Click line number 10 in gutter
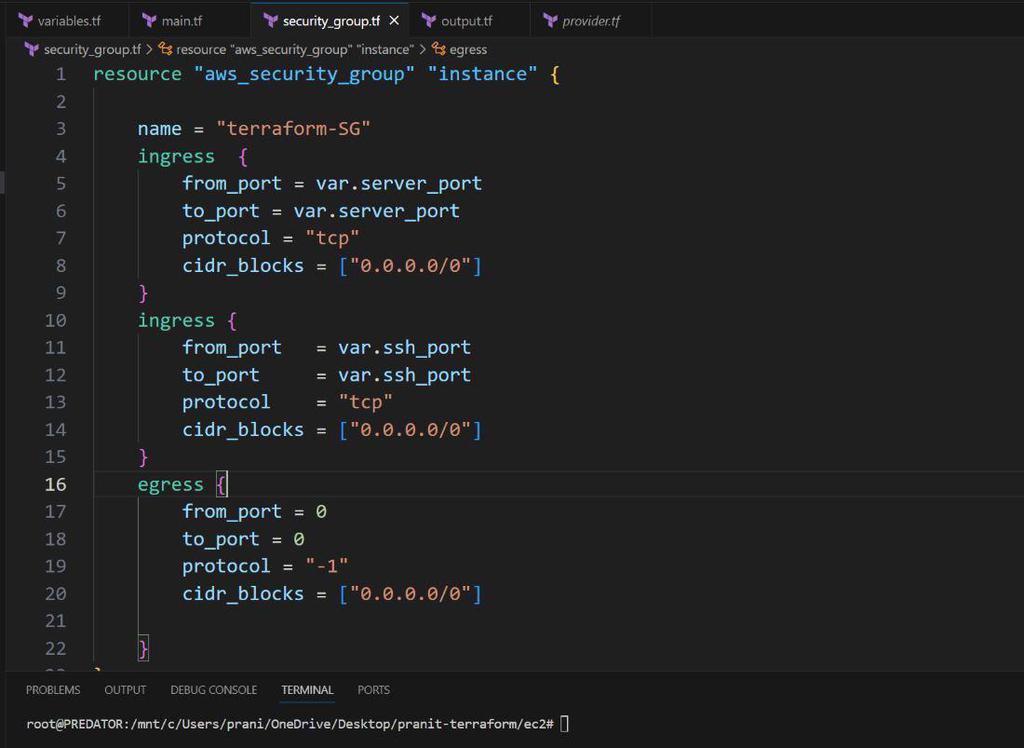The height and width of the screenshot is (748, 1024). [56, 320]
